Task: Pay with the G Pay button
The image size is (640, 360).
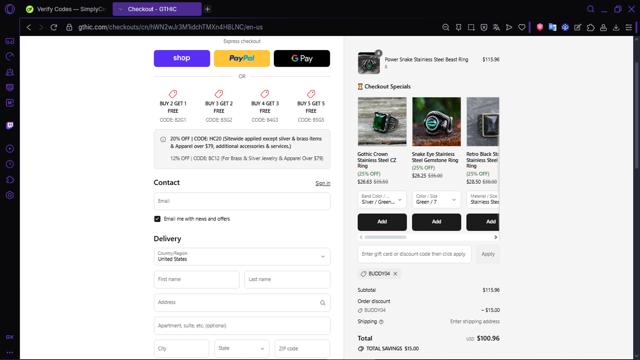Action: (302, 58)
